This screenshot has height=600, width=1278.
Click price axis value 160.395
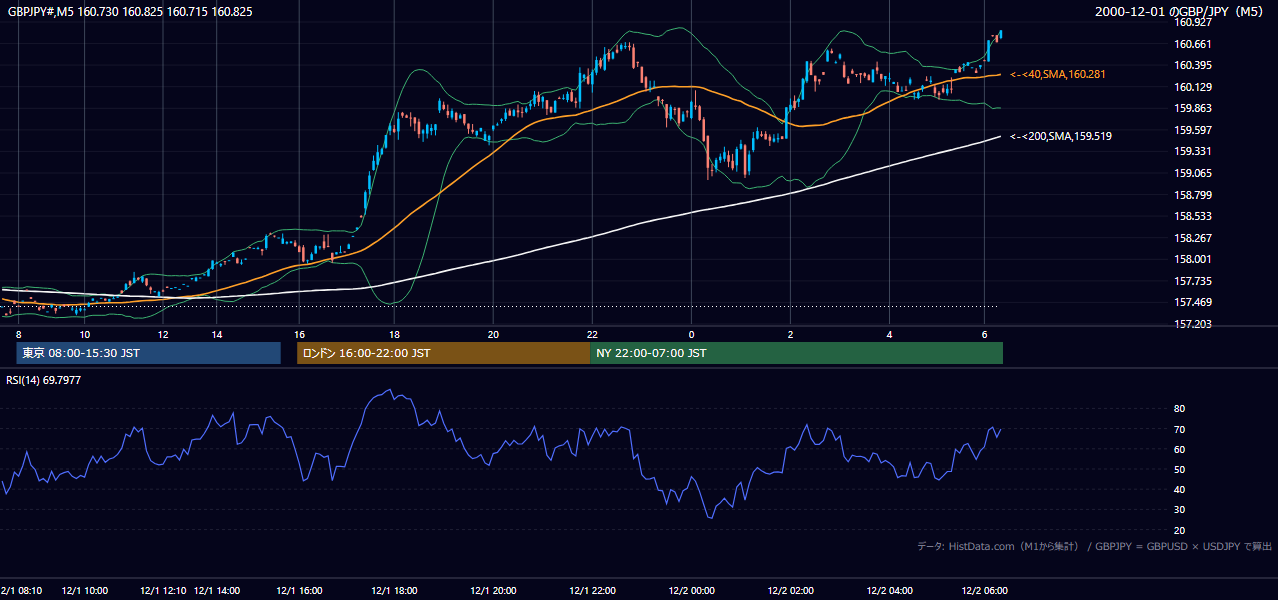pos(1194,66)
